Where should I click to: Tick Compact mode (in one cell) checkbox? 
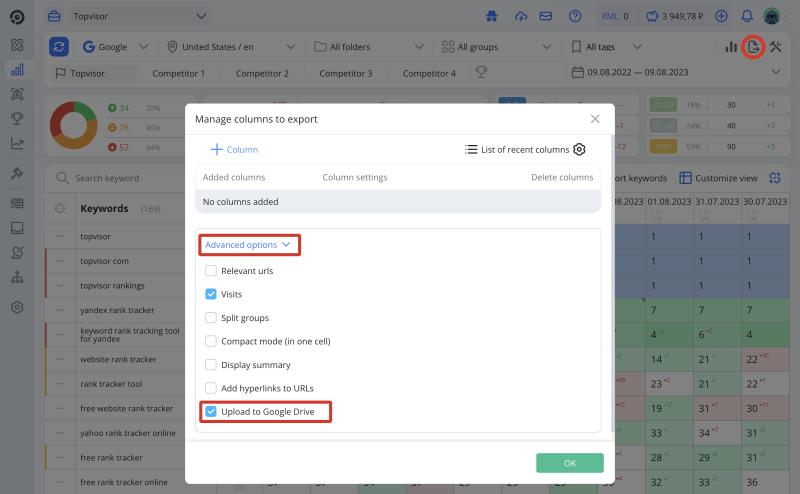click(211, 341)
